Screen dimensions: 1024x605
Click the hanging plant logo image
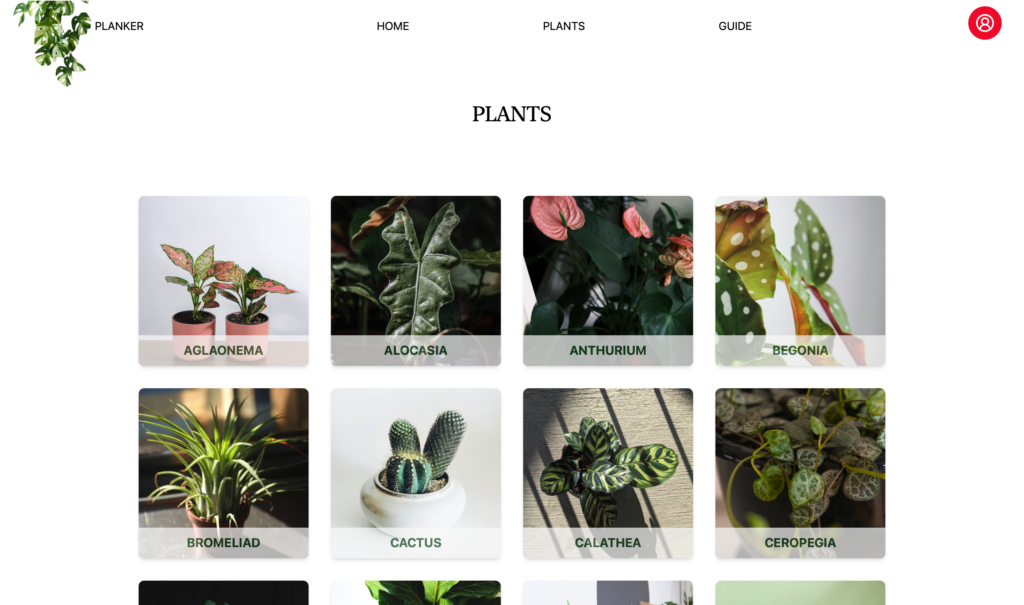[52, 42]
